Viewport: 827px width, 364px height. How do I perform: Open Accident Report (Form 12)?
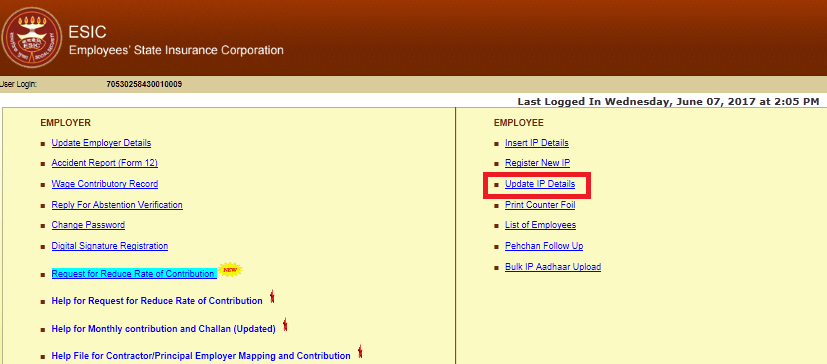point(104,163)
